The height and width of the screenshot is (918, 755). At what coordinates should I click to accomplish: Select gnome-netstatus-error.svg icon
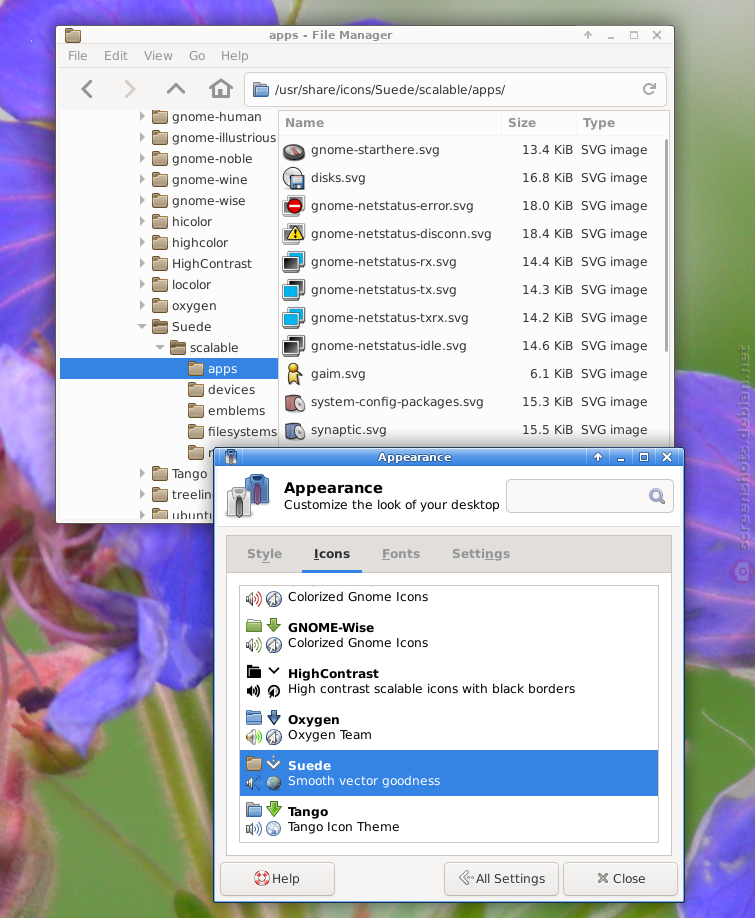pyautogui.click(x=294, y=206)
